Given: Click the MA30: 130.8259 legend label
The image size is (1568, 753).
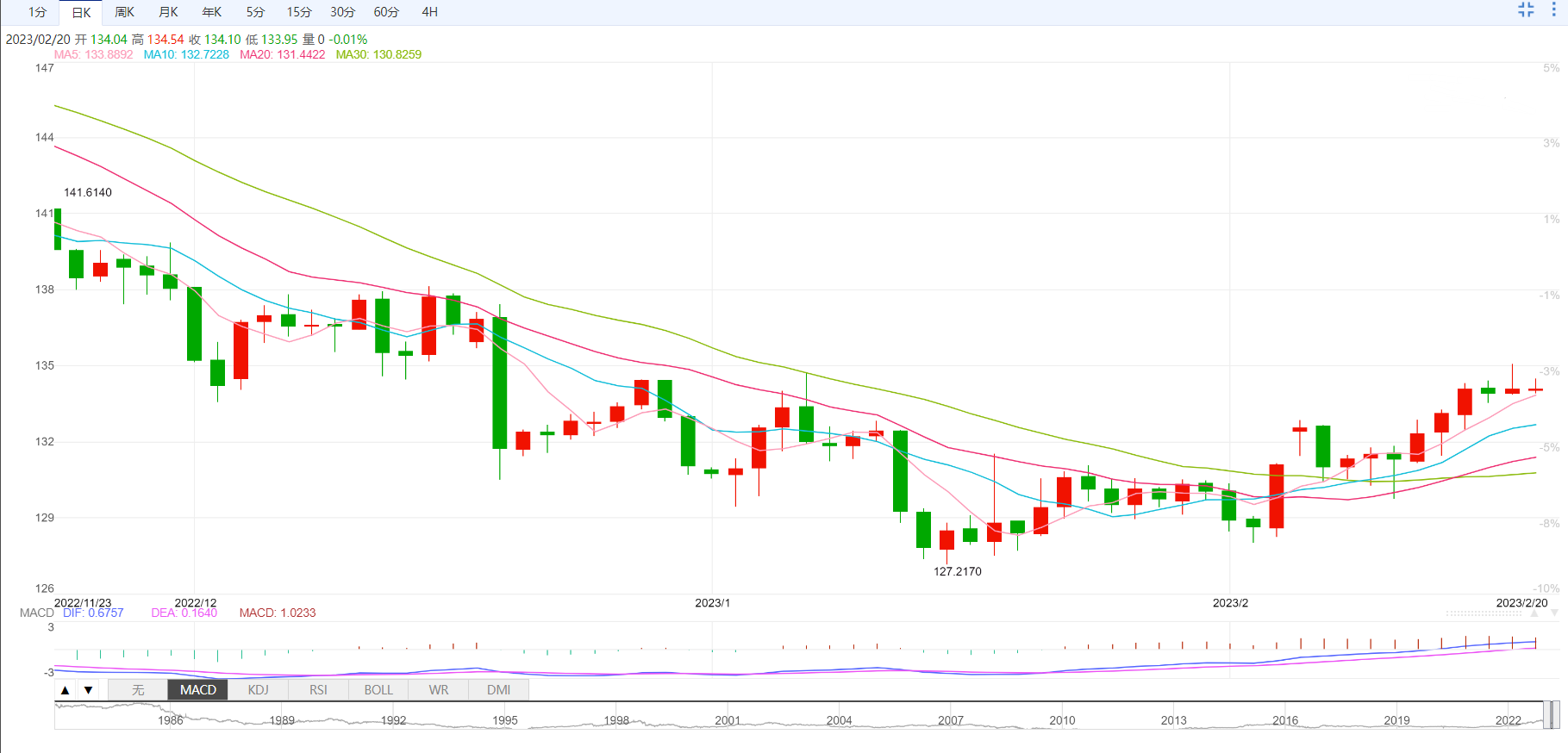Looking at the screenshot, I should (378, 54).
